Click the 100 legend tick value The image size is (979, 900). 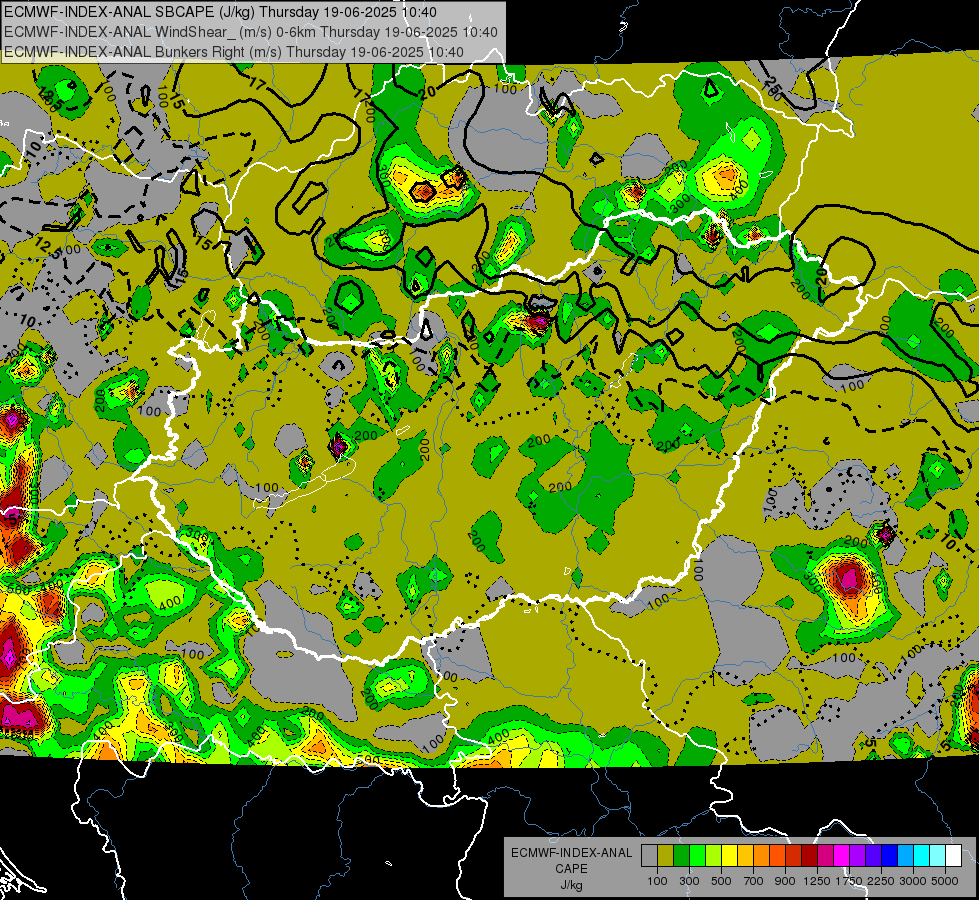pyautogui.click(x=657, y=881)
